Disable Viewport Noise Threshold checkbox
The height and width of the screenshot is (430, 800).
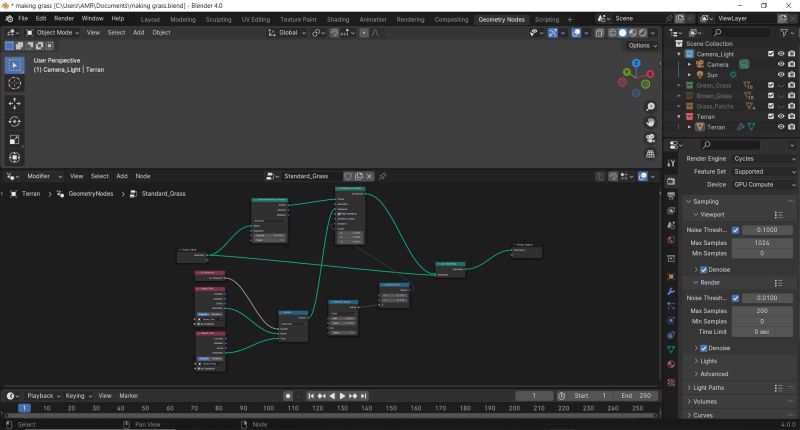click(735, 230)
